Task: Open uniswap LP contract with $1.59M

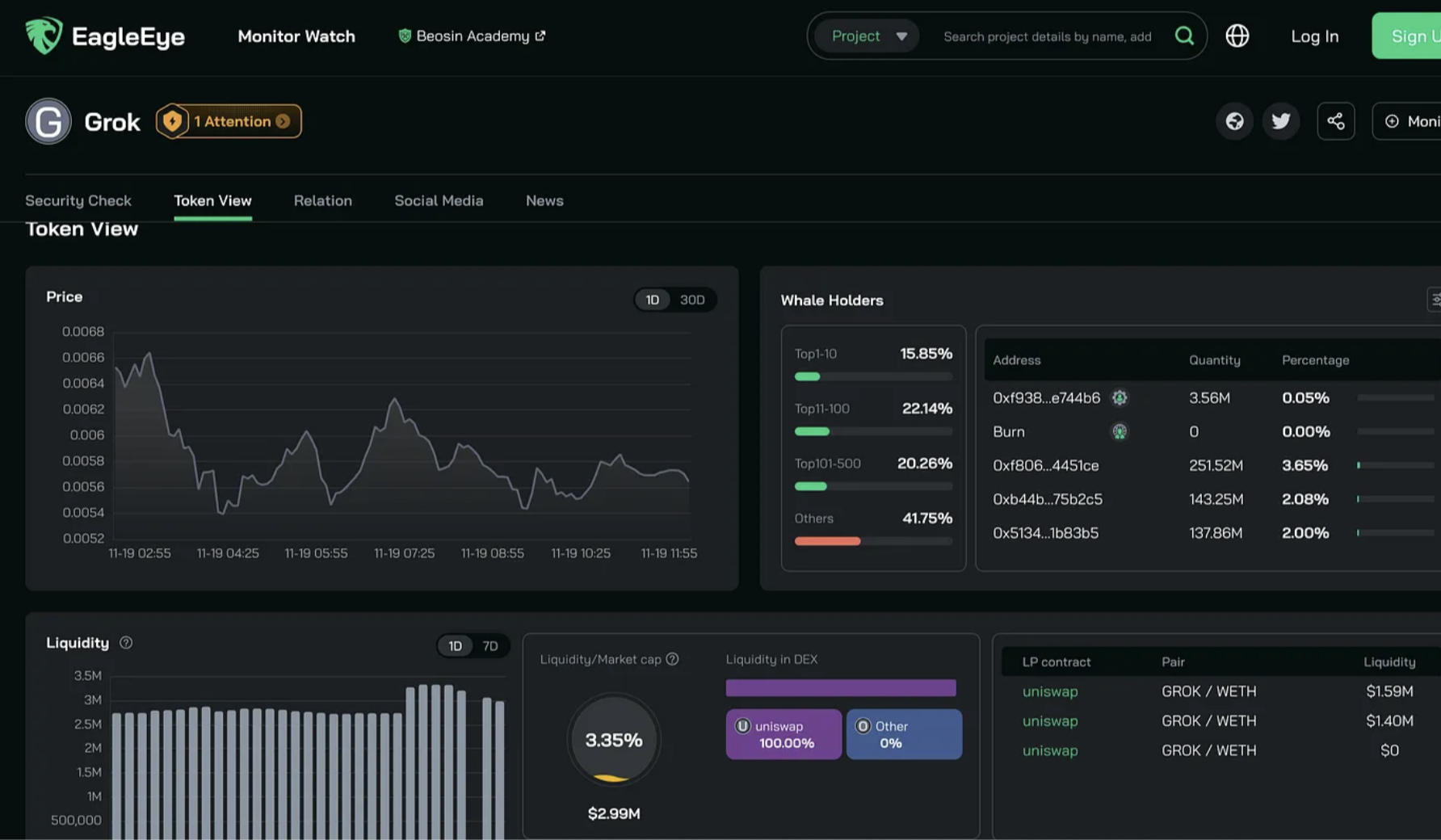Action: click(x=1050, y=691)
